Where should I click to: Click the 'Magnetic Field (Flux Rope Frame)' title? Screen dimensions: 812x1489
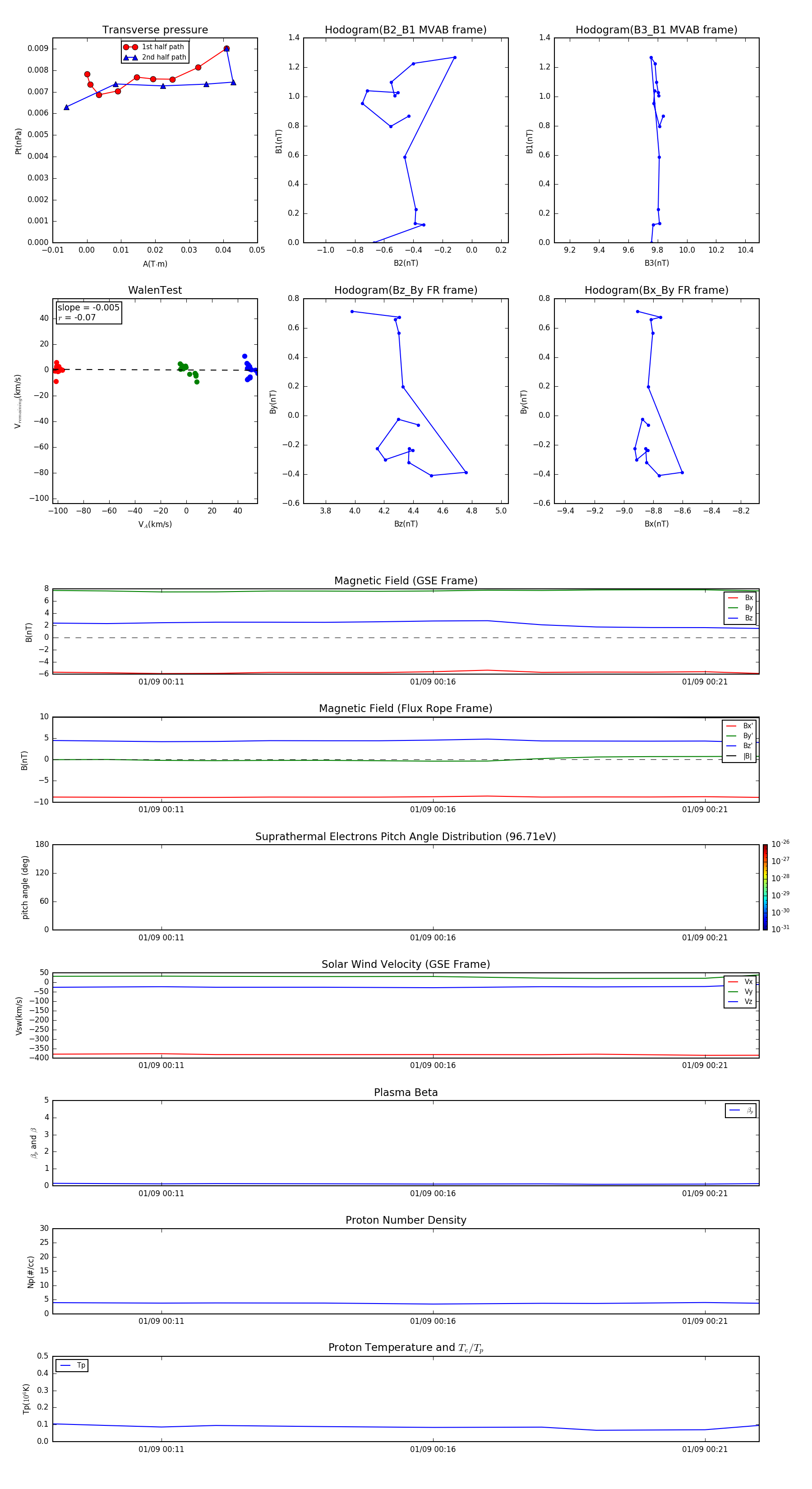tap(406, 709)
